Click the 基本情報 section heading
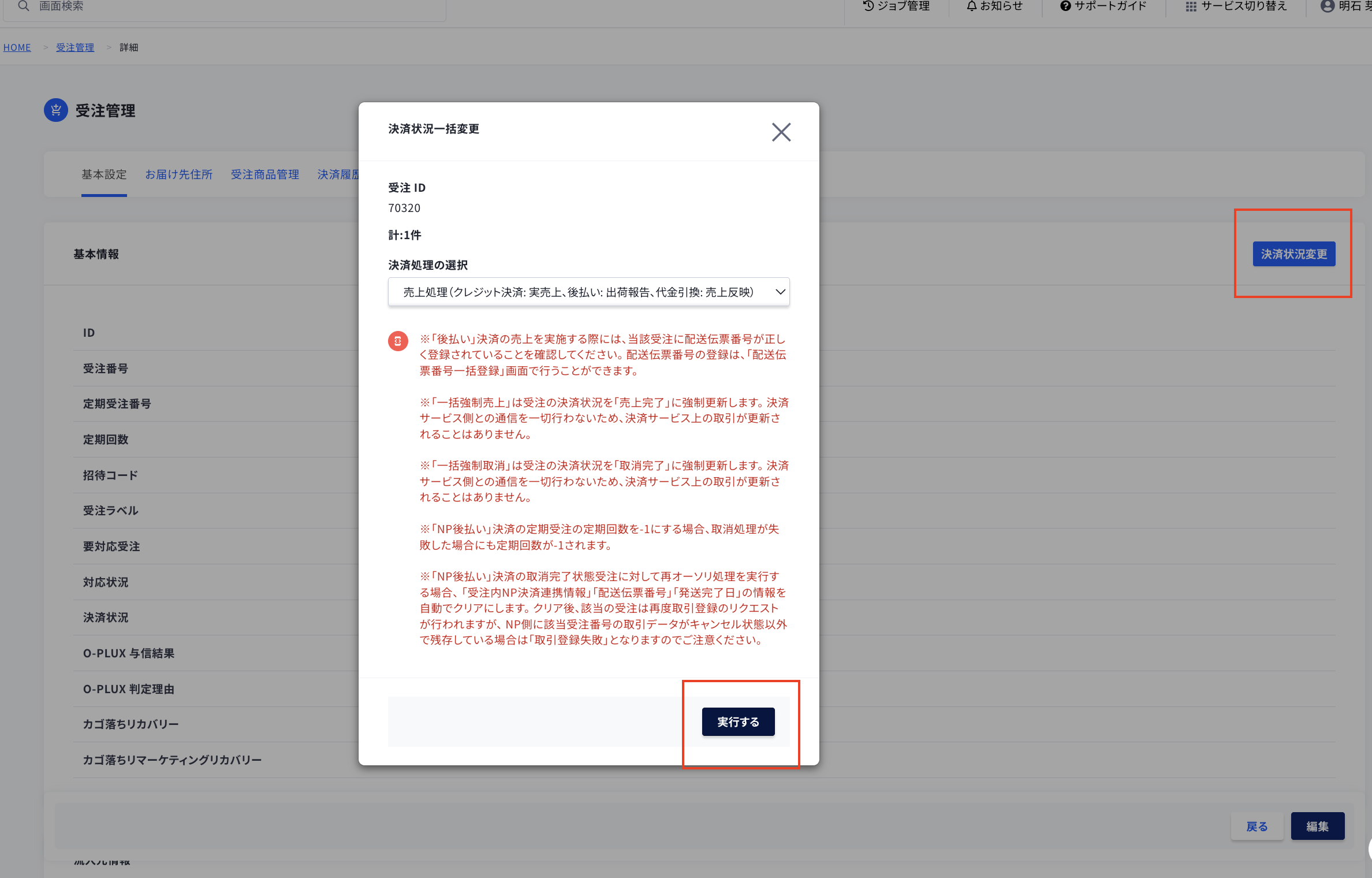The image size is (1372, 878). pos(96,254)
